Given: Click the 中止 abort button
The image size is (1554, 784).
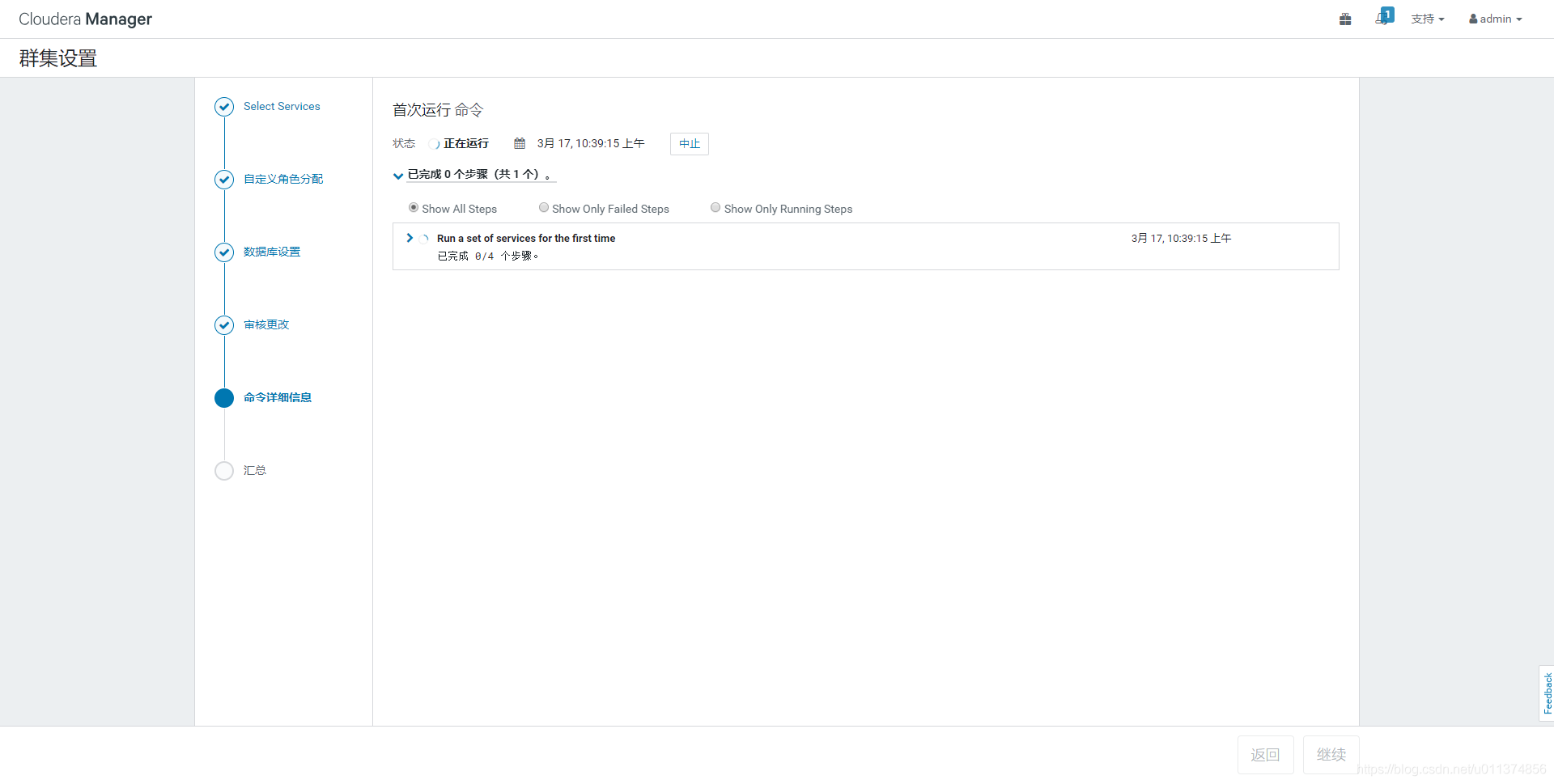Looking at the screenshot, I should point(688,143).
